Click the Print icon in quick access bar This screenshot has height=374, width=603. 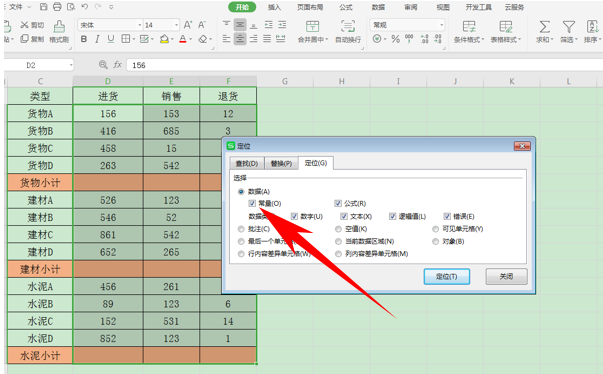57,7
